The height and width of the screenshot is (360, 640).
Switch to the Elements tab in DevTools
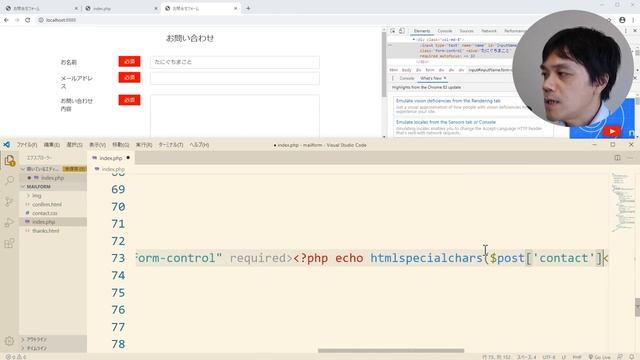click(422, 31)
